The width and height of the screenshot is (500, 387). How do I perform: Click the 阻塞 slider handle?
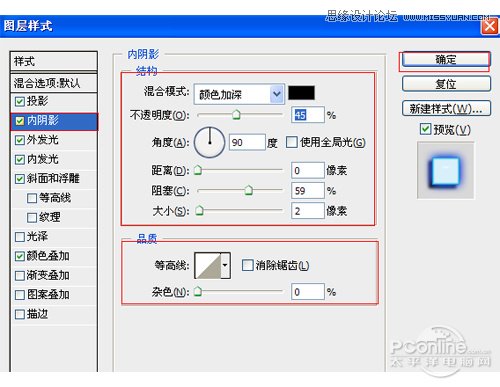248,190
